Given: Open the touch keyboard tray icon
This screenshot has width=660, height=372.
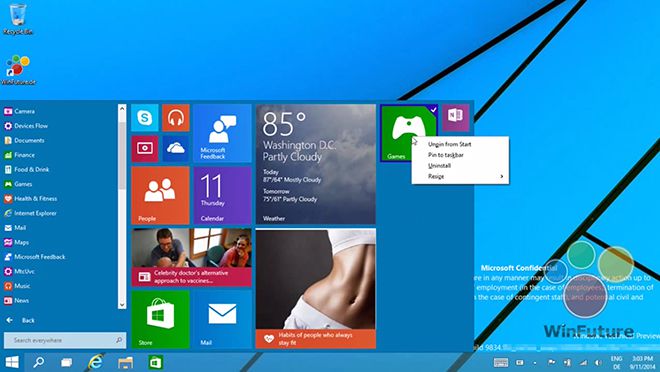Looking at the screenshot, I should tap(500, 362).
